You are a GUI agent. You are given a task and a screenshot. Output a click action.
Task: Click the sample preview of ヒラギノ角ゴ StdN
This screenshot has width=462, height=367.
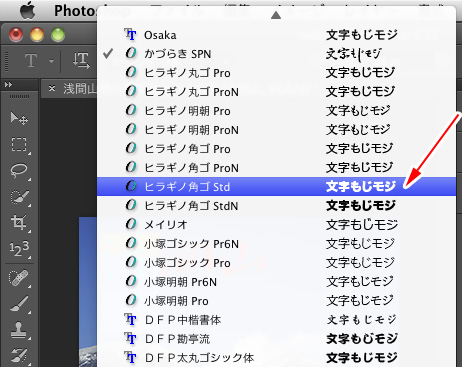[361, 206]
